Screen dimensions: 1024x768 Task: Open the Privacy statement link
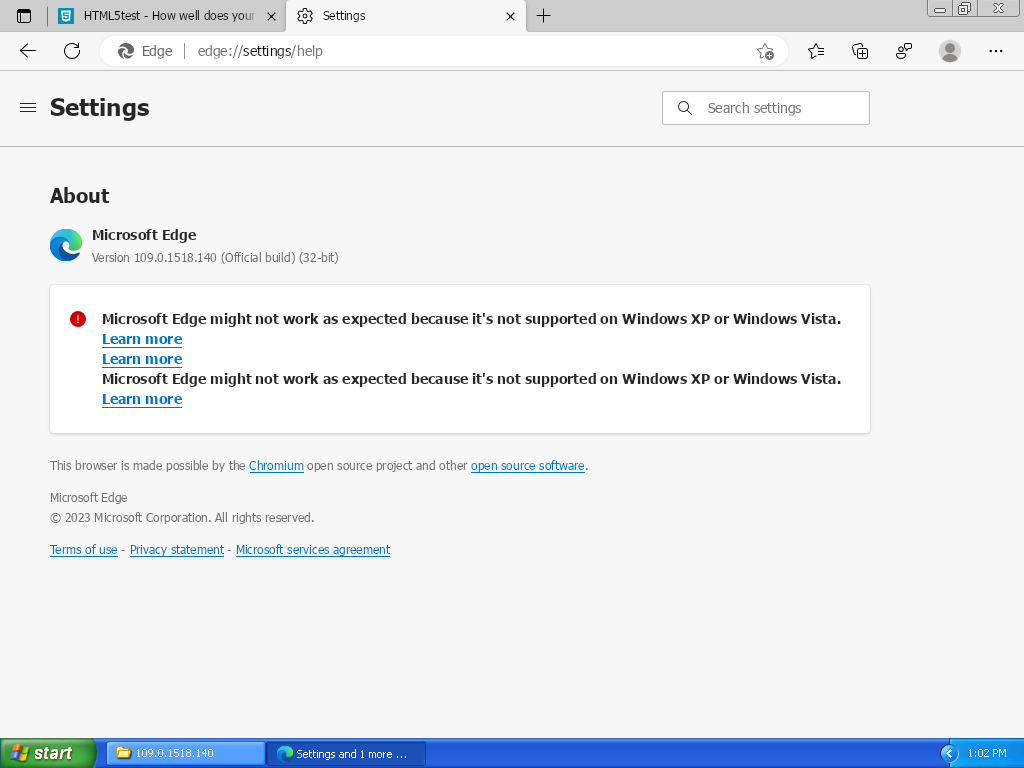177,550
